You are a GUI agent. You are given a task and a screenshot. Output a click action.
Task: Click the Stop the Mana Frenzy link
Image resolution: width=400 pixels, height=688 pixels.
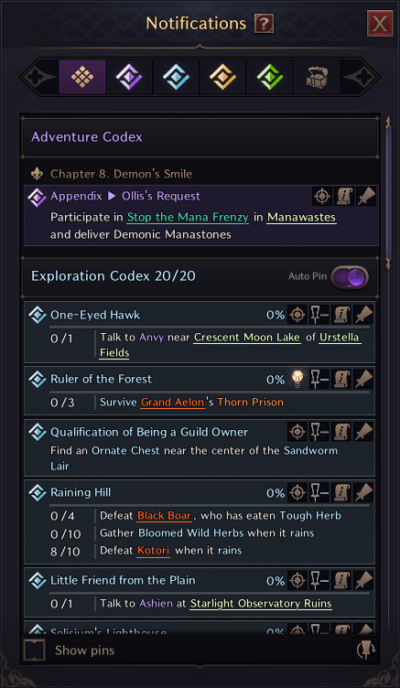point(188,217)
